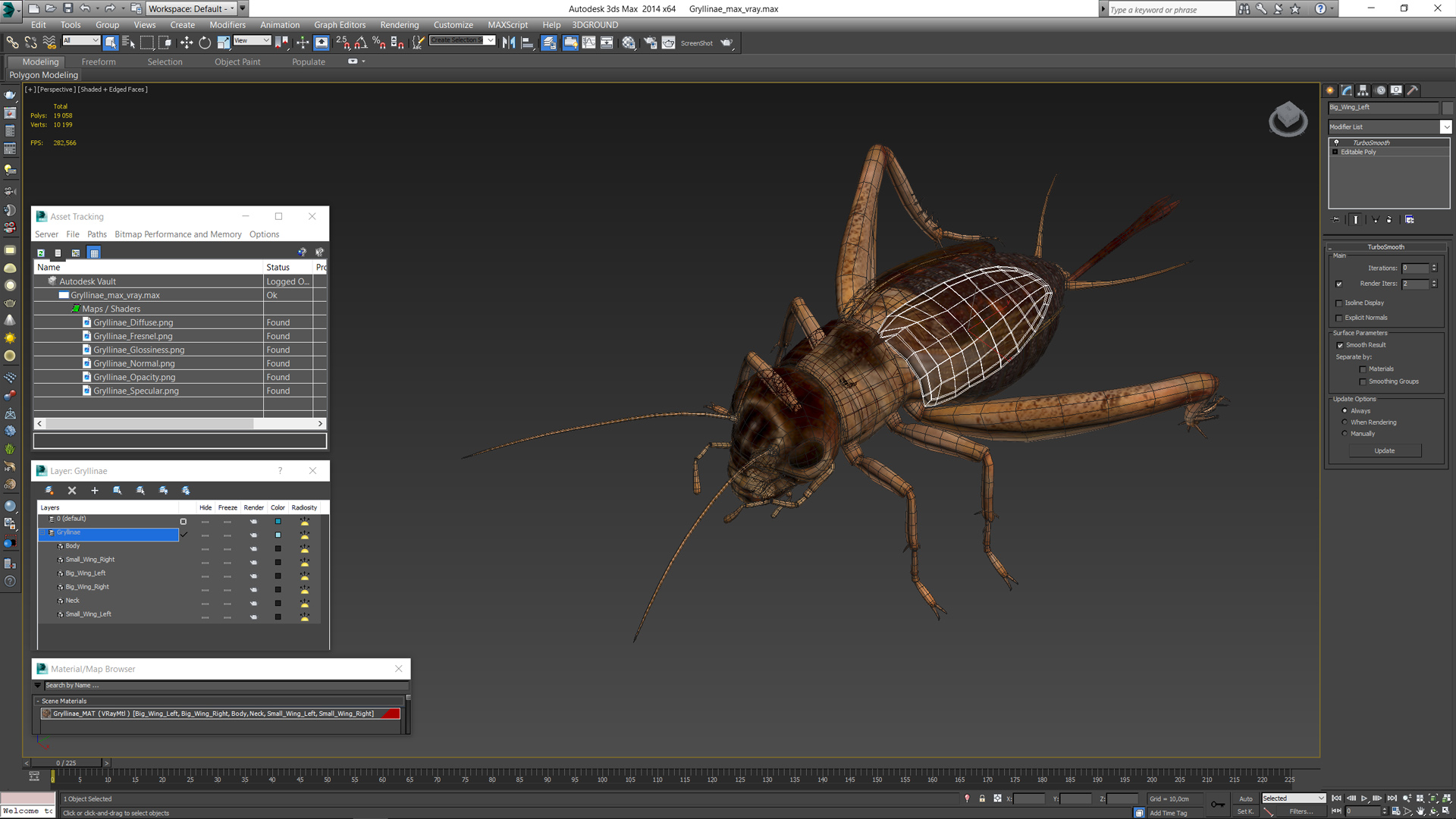Click object color swatch beside Big_Wing_Left name
This screenshot has width=1456, height=819.
1447,108
